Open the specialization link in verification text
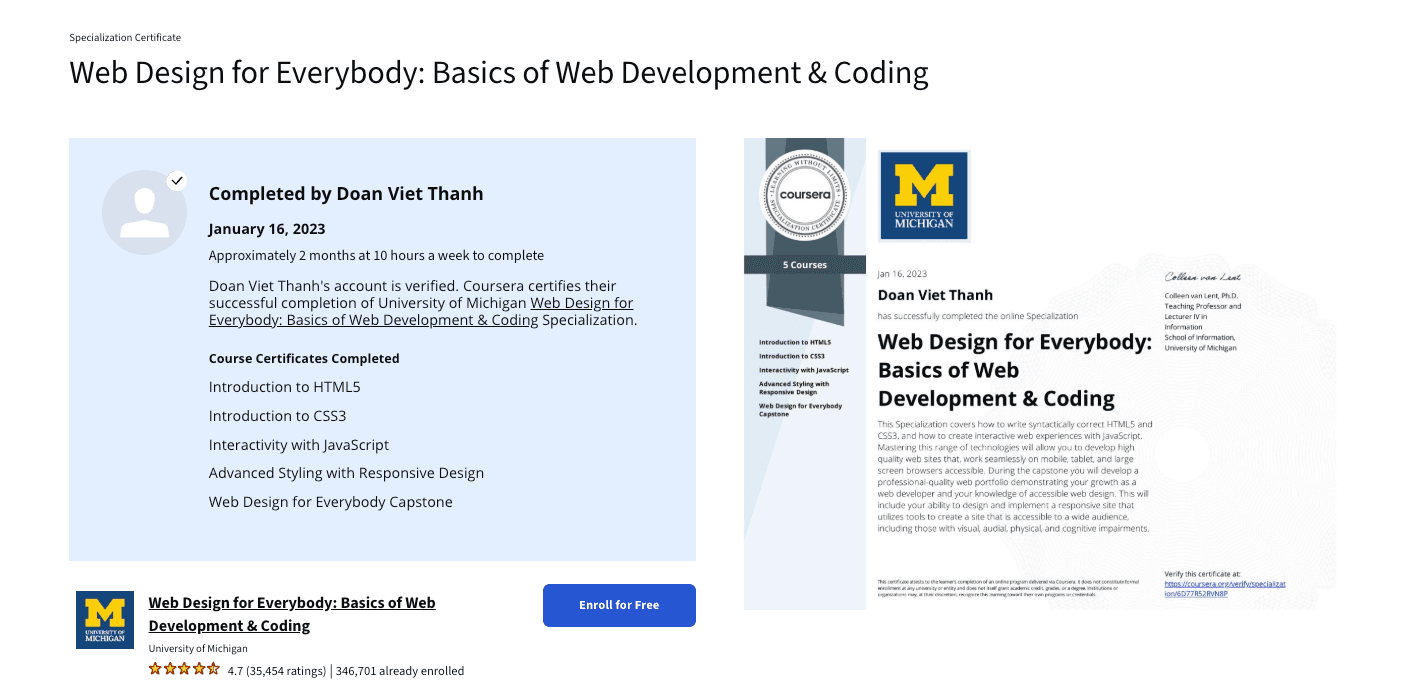The height and width of the screenshot is (694, 1422). (x=421, y=311)
